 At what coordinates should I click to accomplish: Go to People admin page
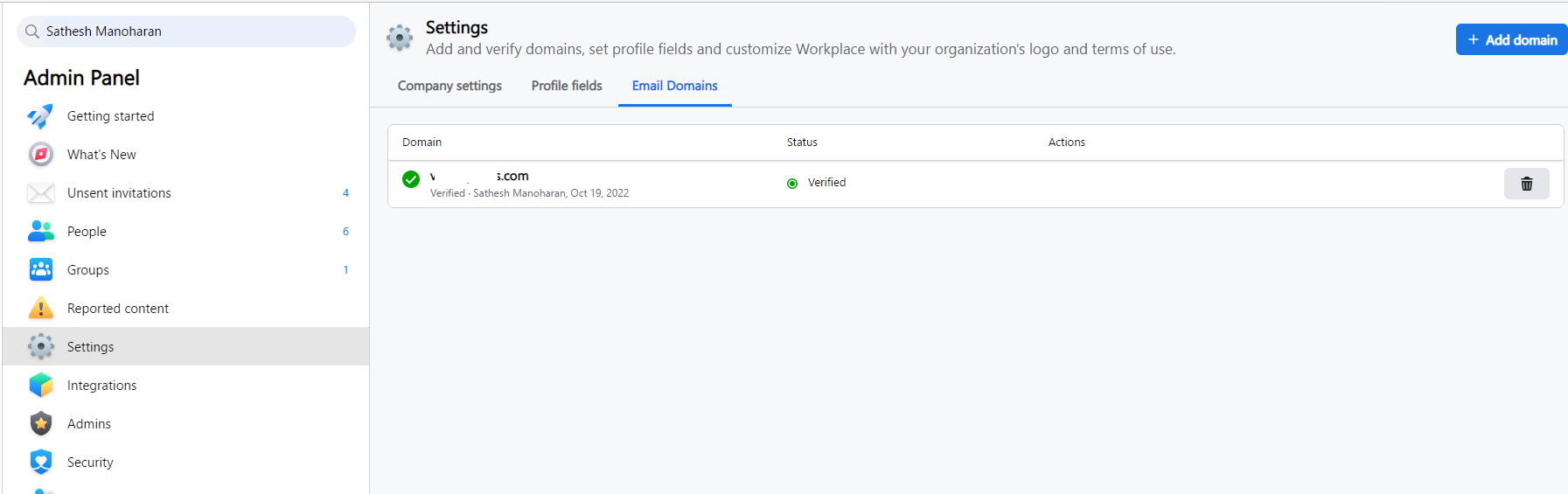pos(185,232)
